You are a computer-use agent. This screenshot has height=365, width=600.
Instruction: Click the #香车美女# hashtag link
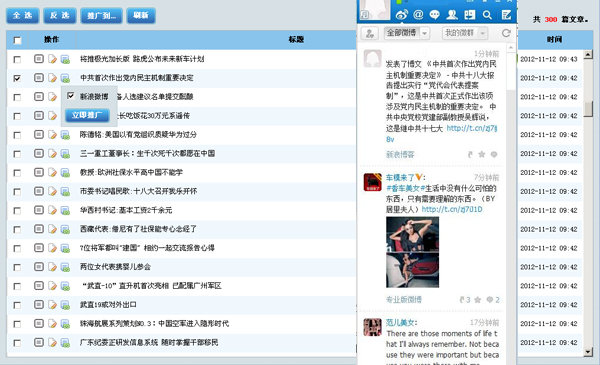406,188
